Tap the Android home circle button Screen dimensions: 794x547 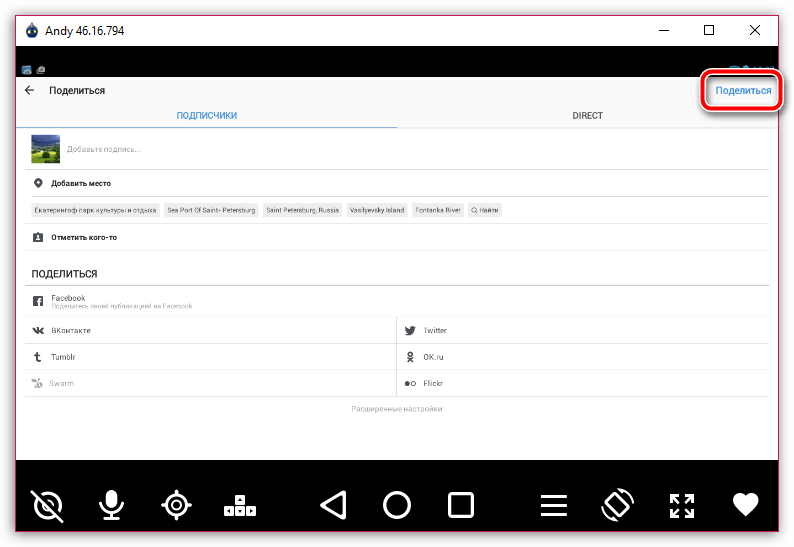397,505
